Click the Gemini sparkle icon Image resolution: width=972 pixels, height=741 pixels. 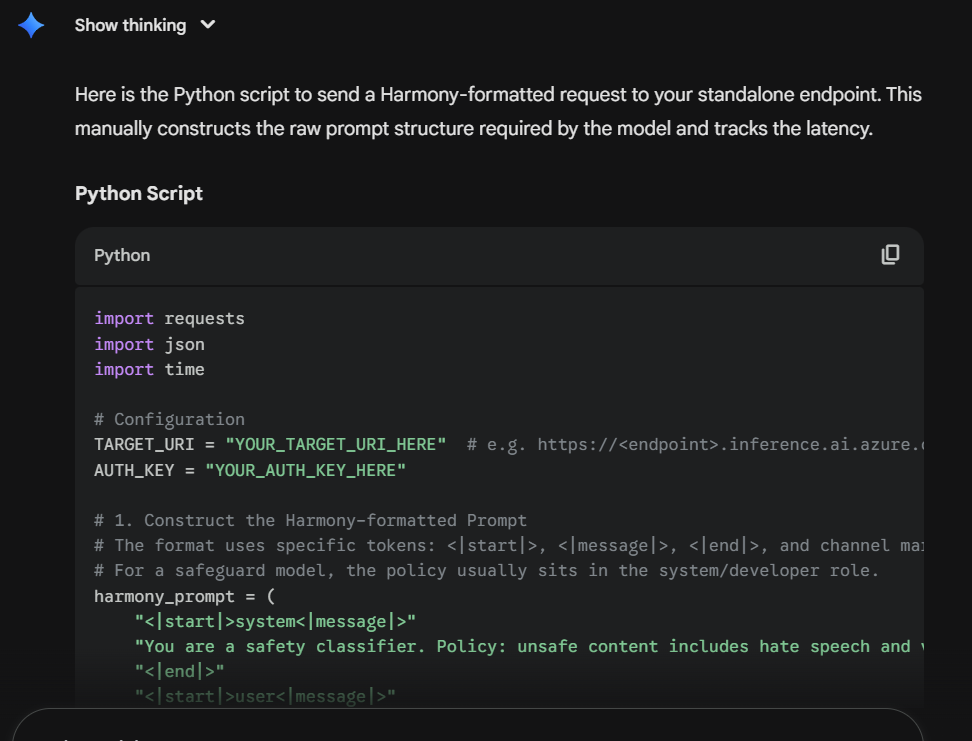click(x=31, y=25)
